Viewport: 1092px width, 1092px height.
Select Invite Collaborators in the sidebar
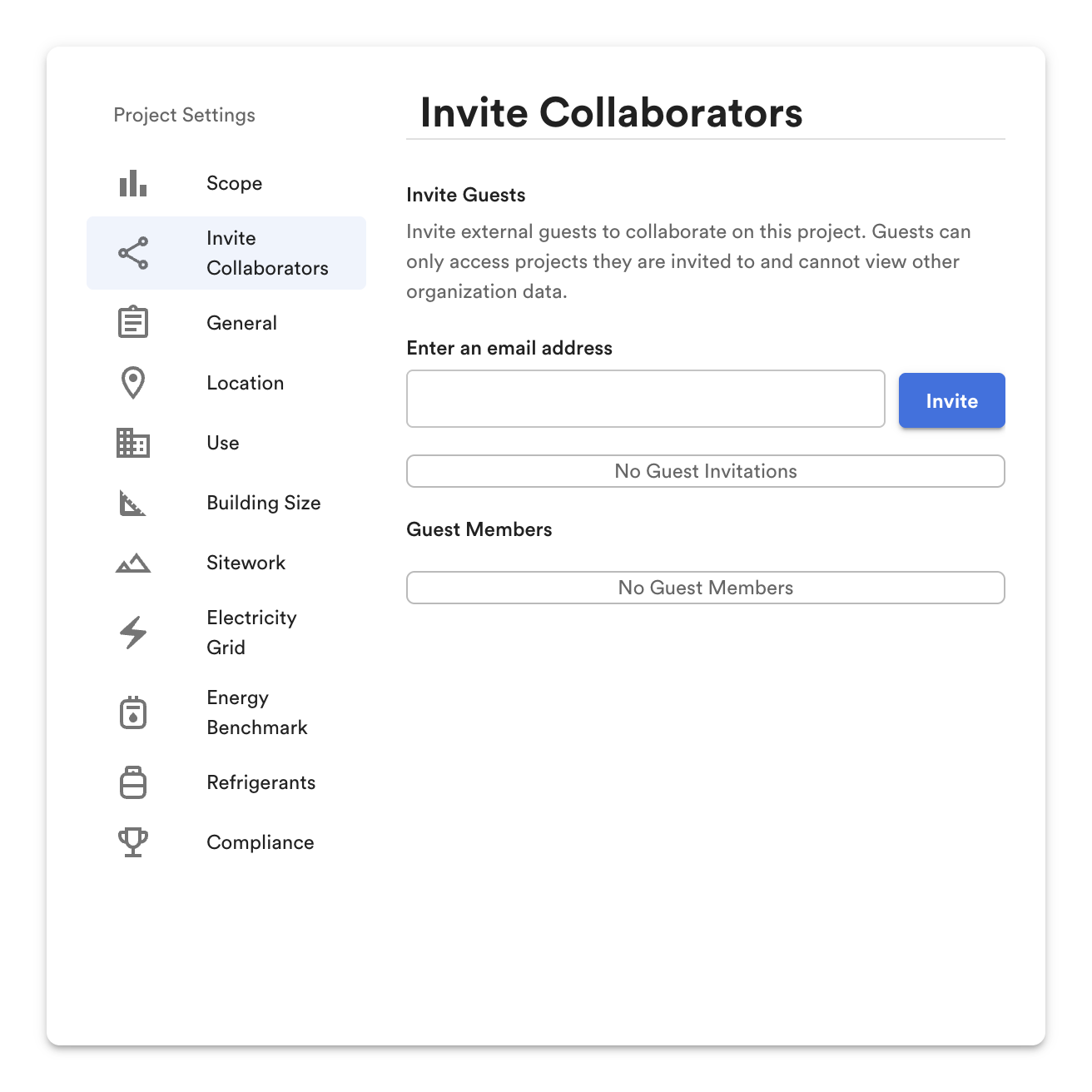[226, 253]
